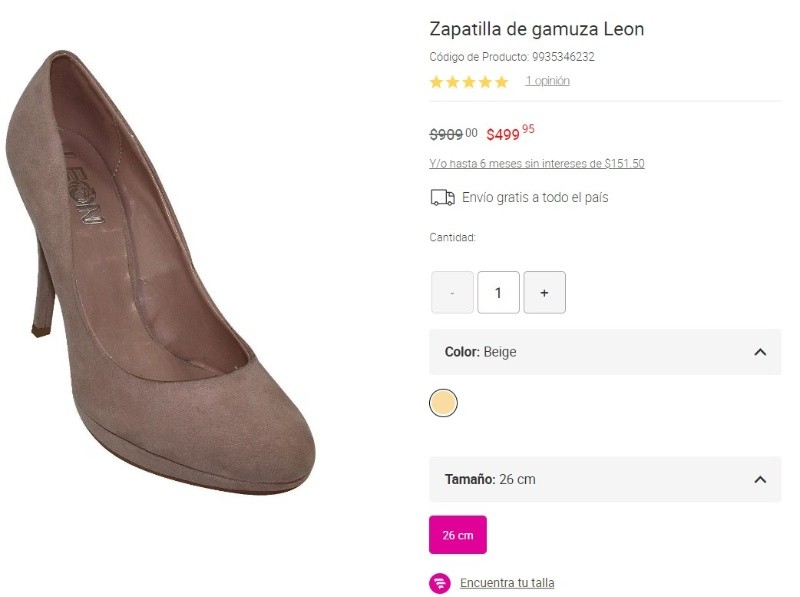Click the fifth rating star

point(501,82)
